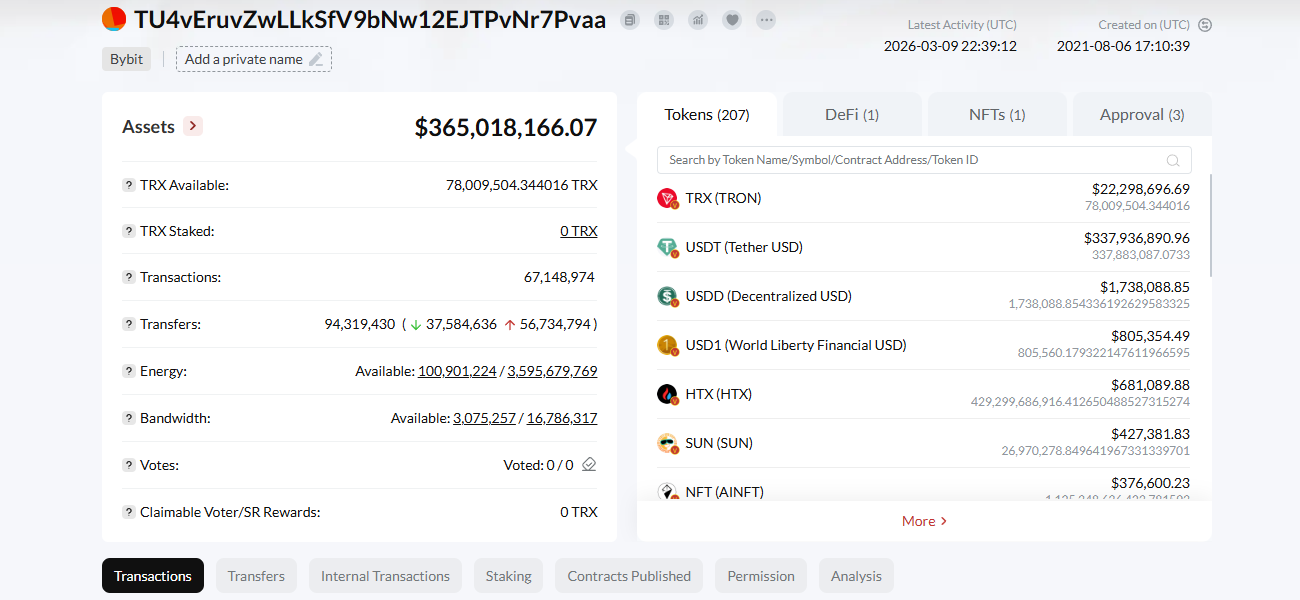The height and width of the screenshot is (600, 1300).
Task: Open the three-dots more options menu
Action: tap(766, 20)
